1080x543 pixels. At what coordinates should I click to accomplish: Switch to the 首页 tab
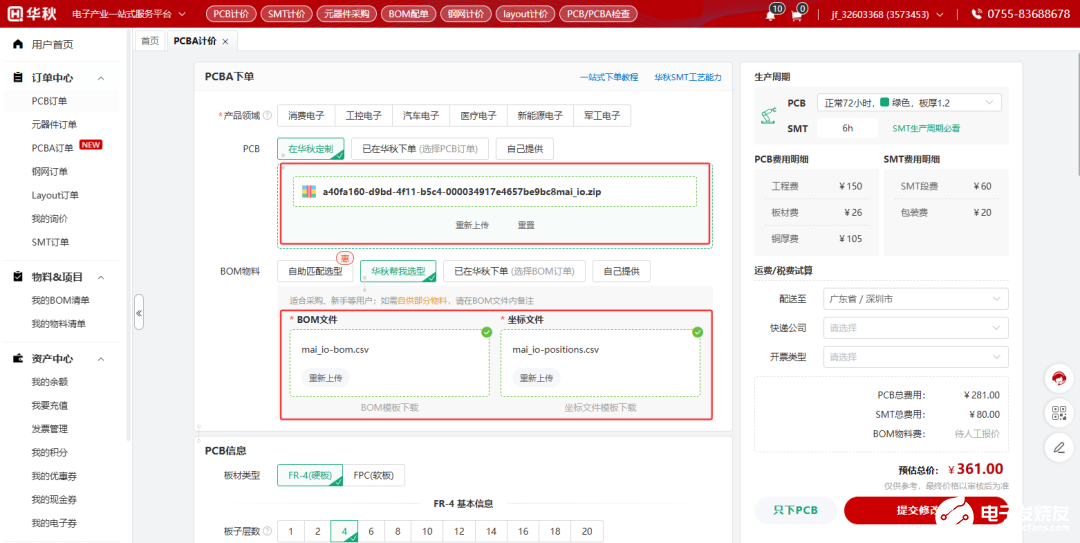pos(149,41)
